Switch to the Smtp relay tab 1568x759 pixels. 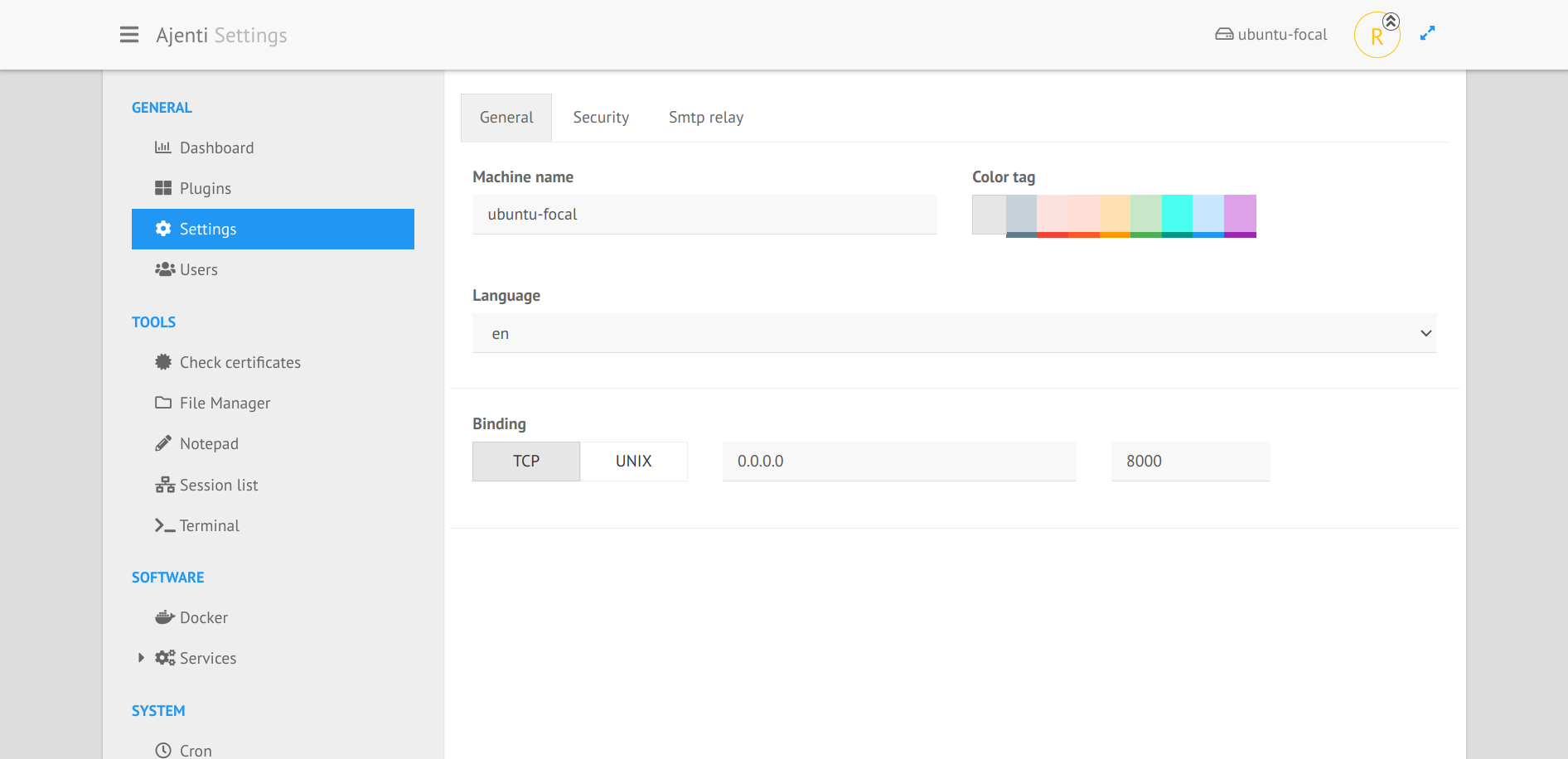pyautogui.click(x=706, y=118)
